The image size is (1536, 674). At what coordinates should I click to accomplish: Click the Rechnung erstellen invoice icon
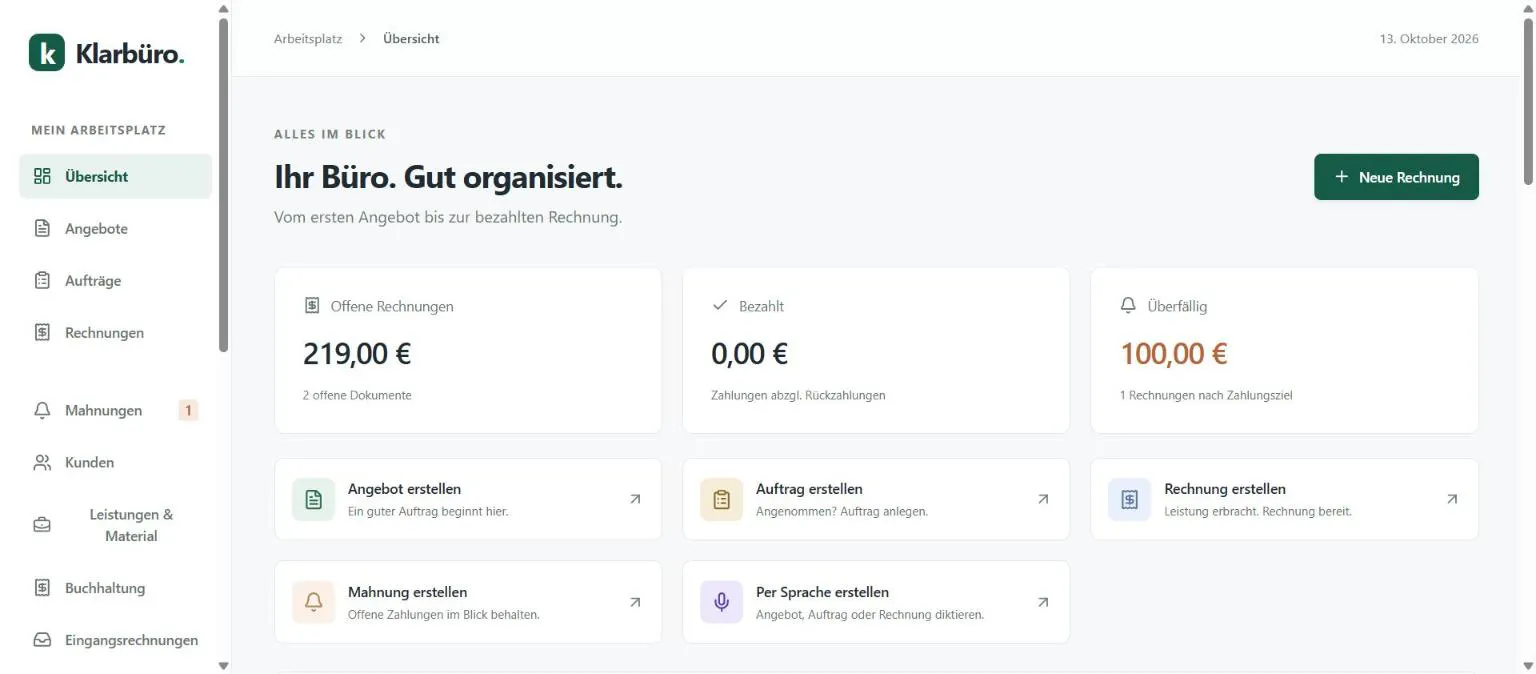(x=1130, y=499)
